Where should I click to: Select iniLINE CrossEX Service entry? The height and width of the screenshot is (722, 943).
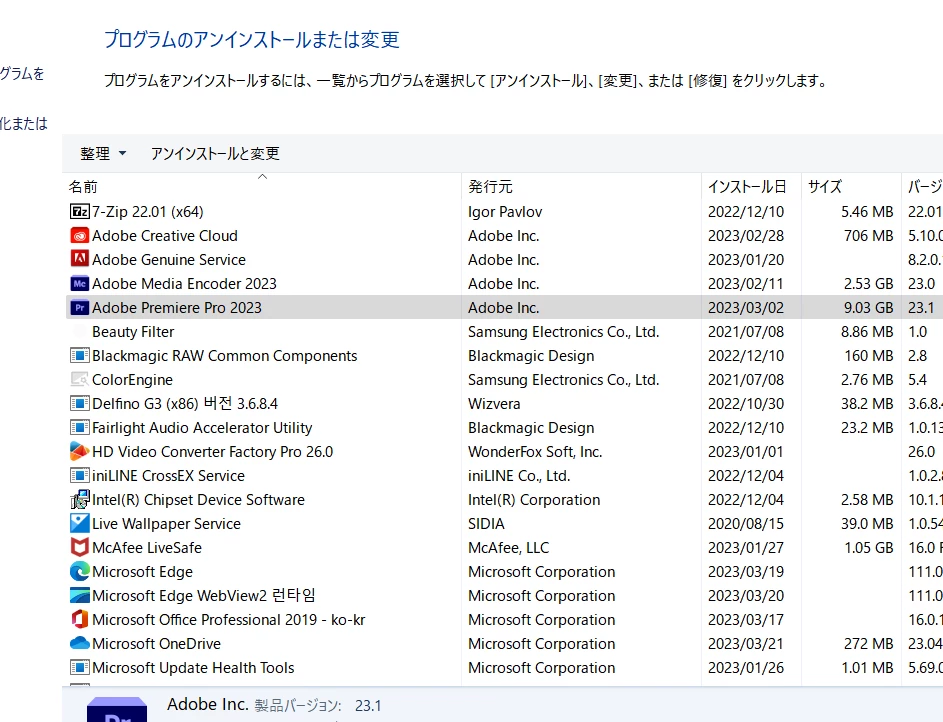(168, 476)
